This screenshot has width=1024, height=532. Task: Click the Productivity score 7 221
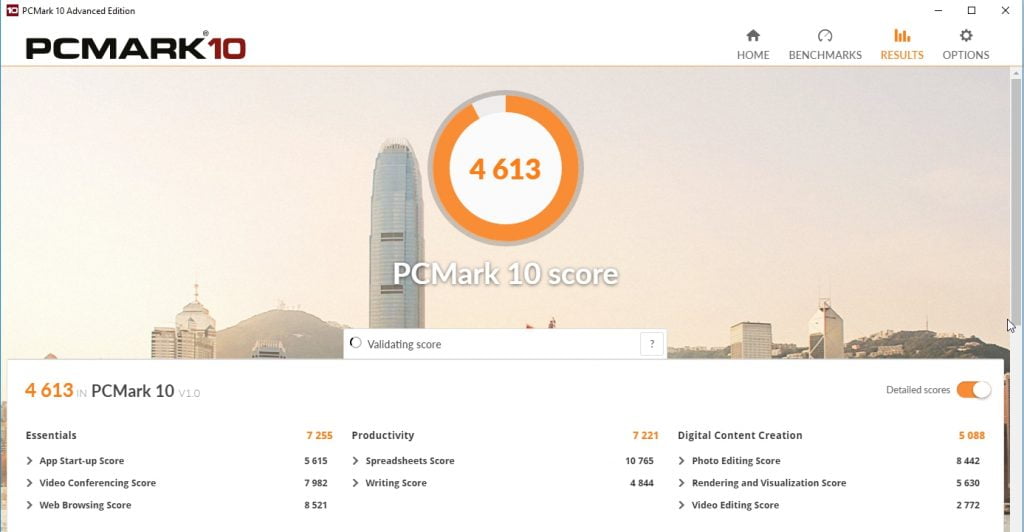(x=645, y=435)
